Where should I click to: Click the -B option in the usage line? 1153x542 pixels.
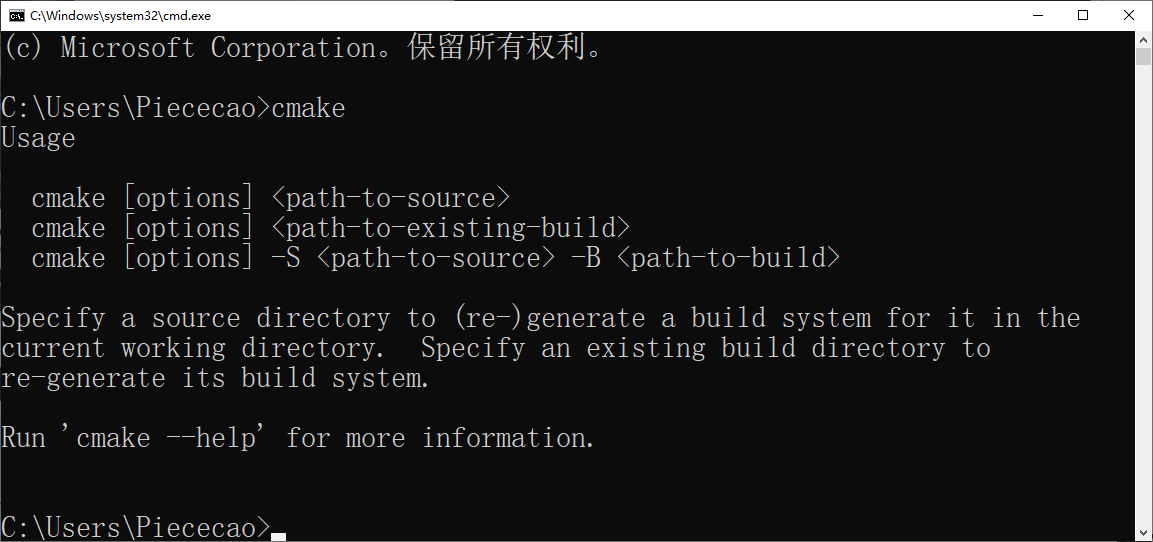click(585, 258)
